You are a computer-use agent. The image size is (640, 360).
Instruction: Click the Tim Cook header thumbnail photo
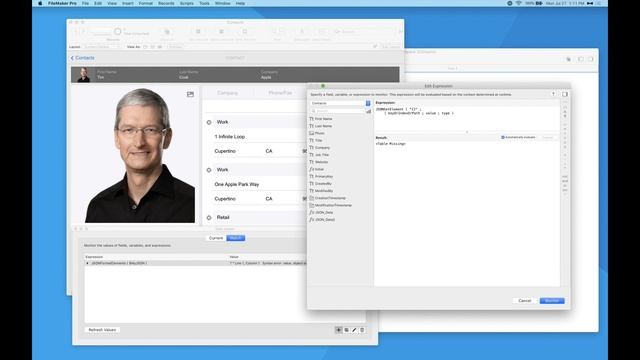click(84, 75)
